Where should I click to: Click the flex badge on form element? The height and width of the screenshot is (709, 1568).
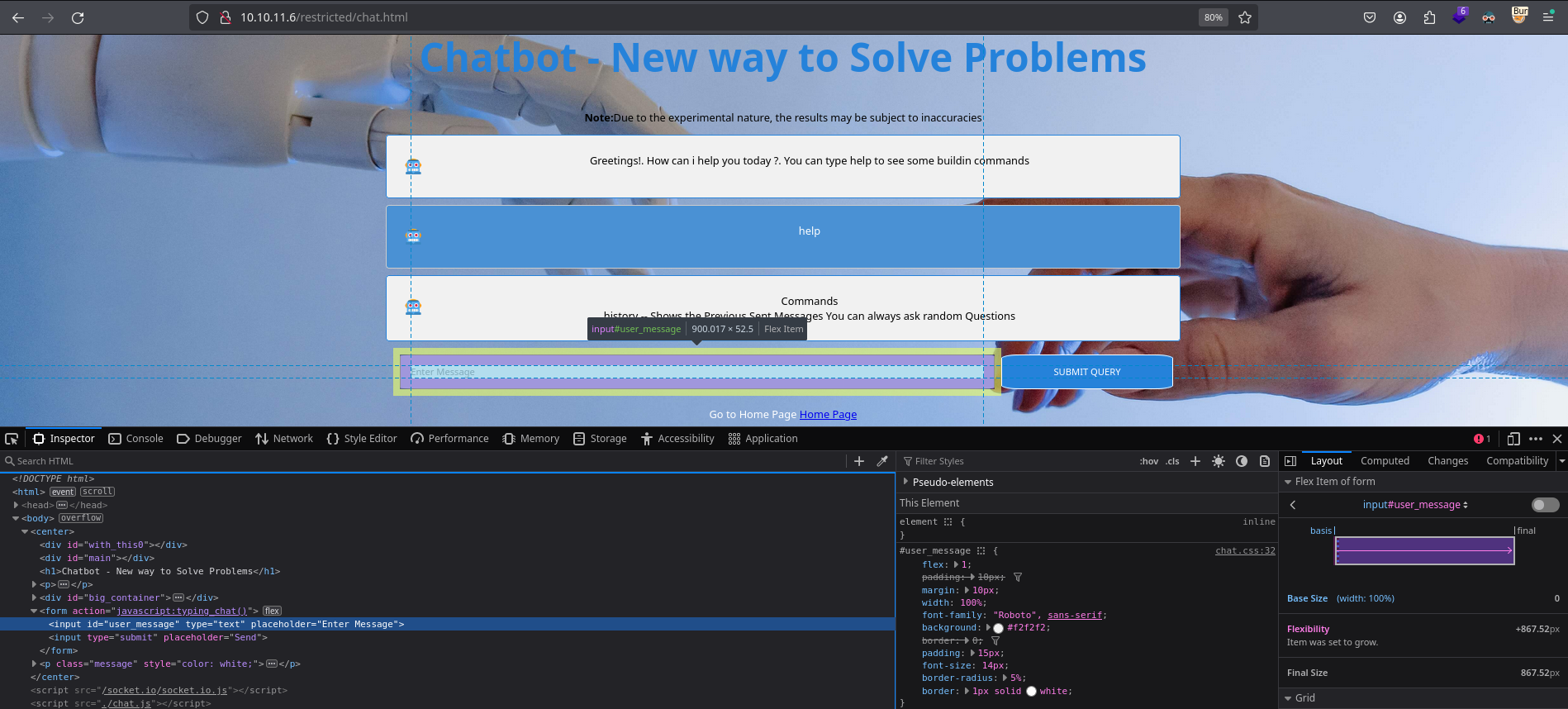(x=272, y=611)
